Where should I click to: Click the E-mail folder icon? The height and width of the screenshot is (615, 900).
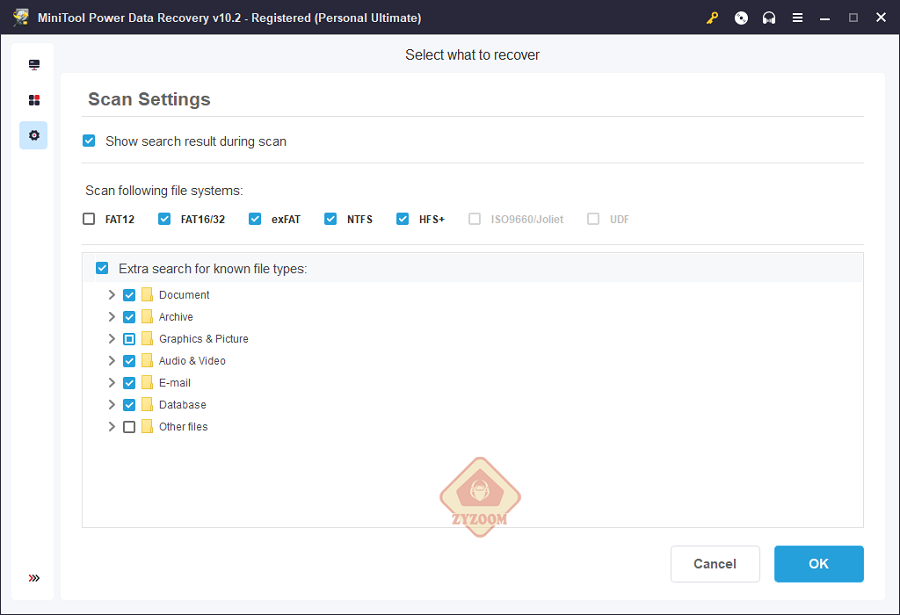147,382
